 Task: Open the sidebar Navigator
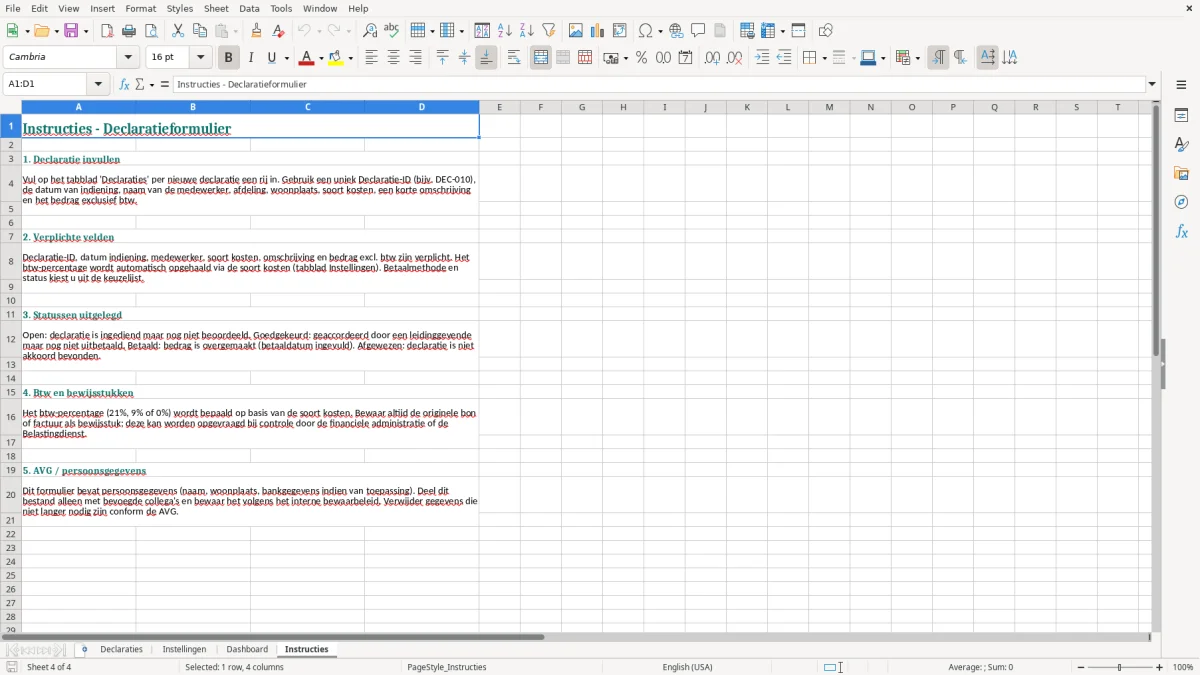pos(1181,202)
